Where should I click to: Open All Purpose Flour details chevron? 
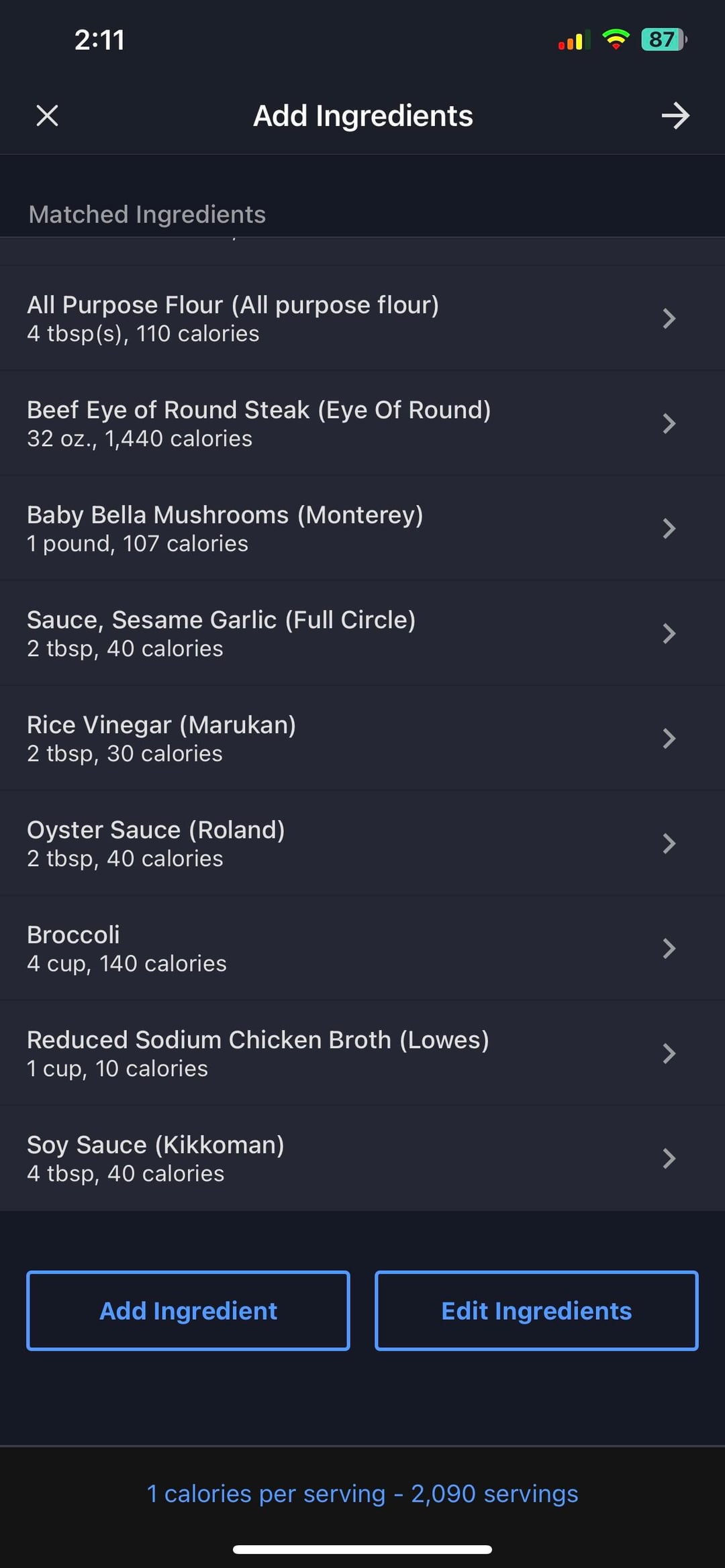click(669, 318)
